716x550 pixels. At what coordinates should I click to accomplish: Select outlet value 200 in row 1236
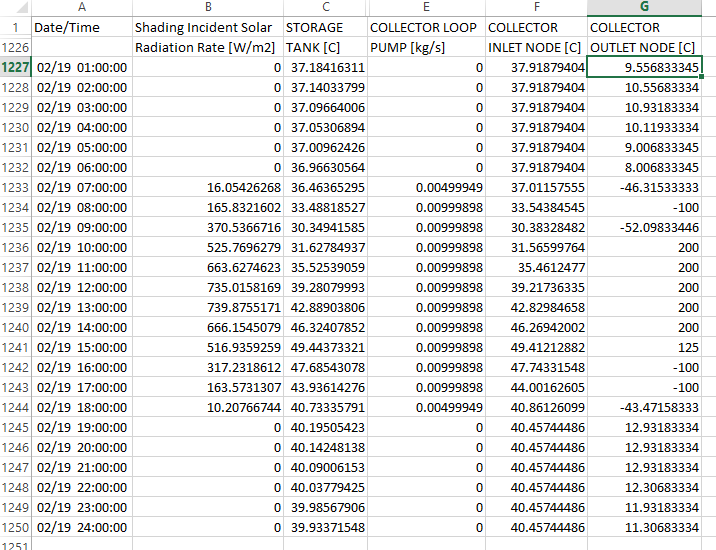pos(644,248)
